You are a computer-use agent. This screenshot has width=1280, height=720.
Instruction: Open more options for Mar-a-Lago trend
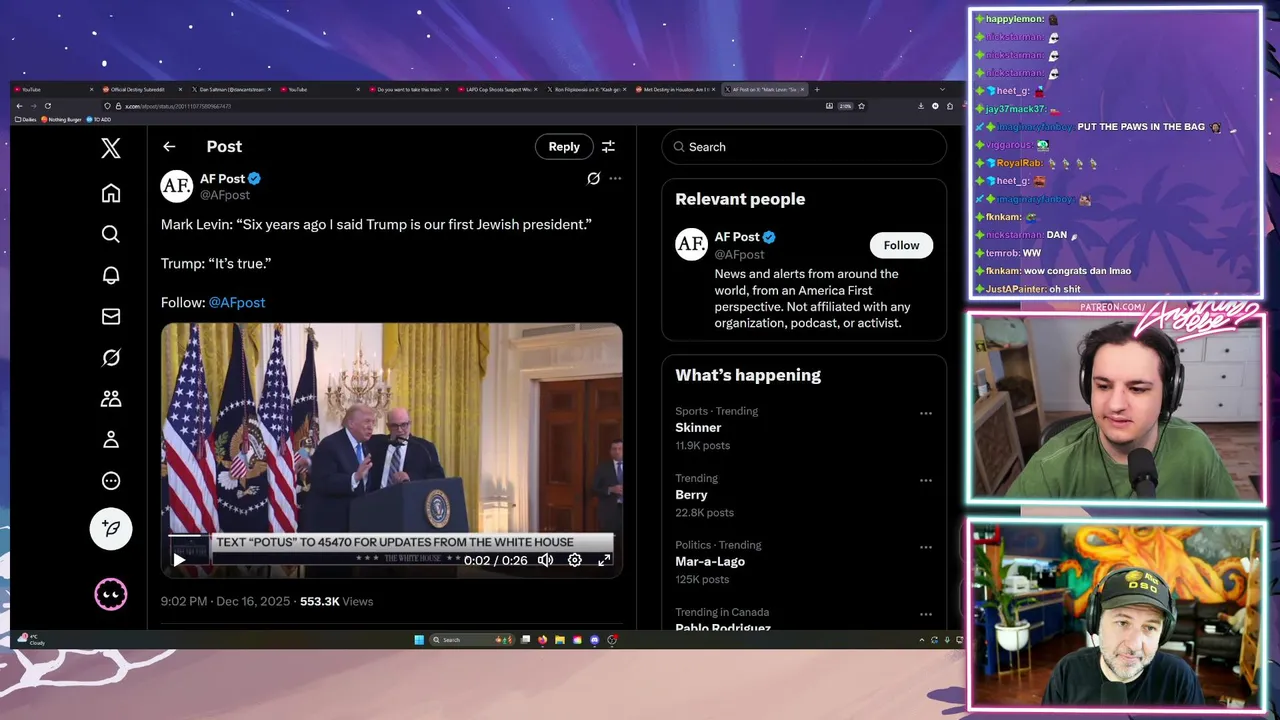pos(926,547)
